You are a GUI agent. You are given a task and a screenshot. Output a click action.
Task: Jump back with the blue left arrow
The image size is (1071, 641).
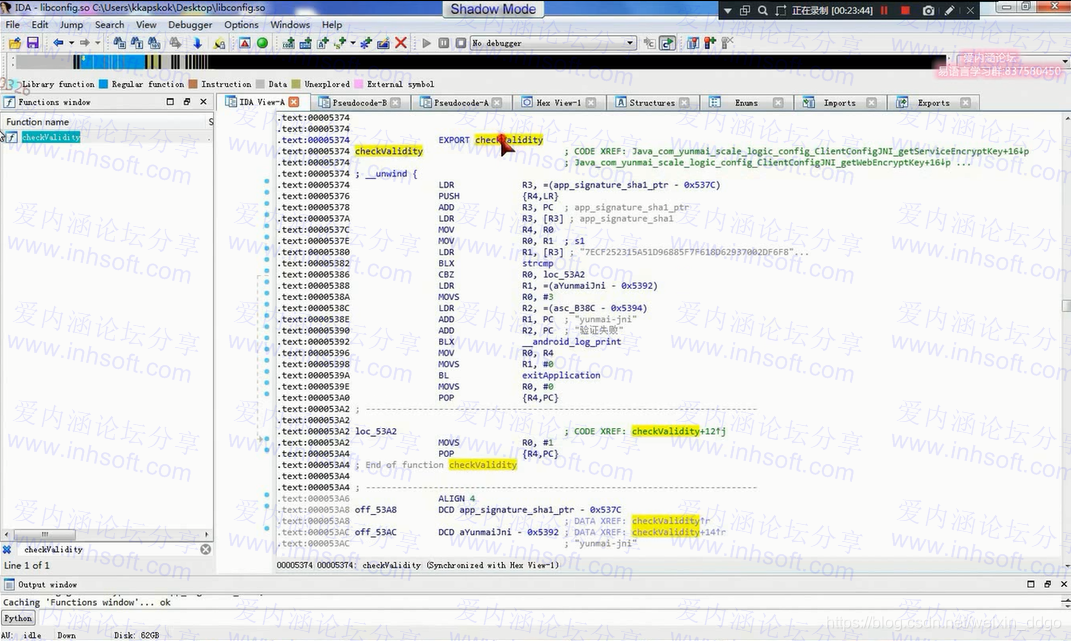click(x=58, y=43)
